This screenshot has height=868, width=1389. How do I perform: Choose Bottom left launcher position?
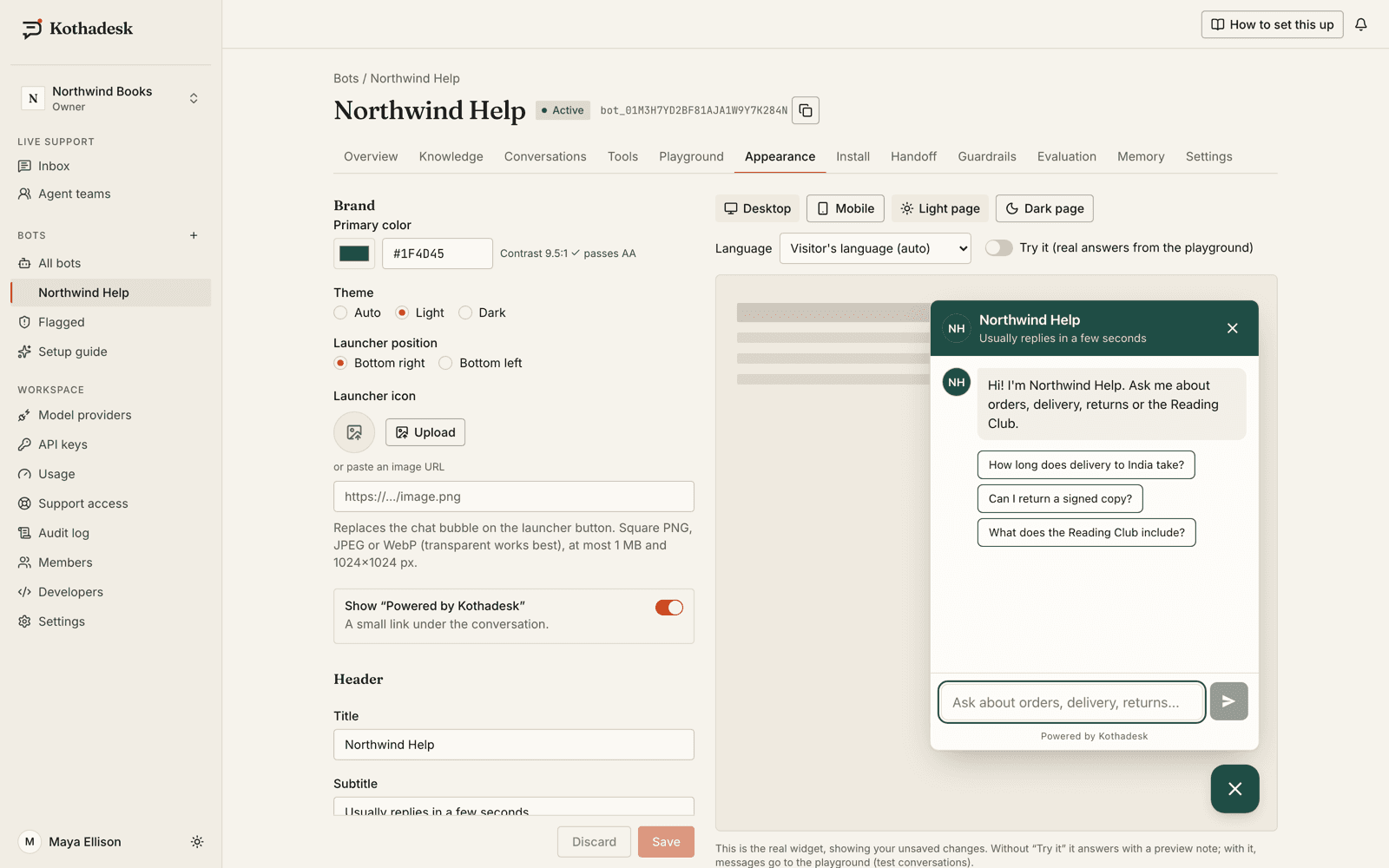tap(445, 363)
